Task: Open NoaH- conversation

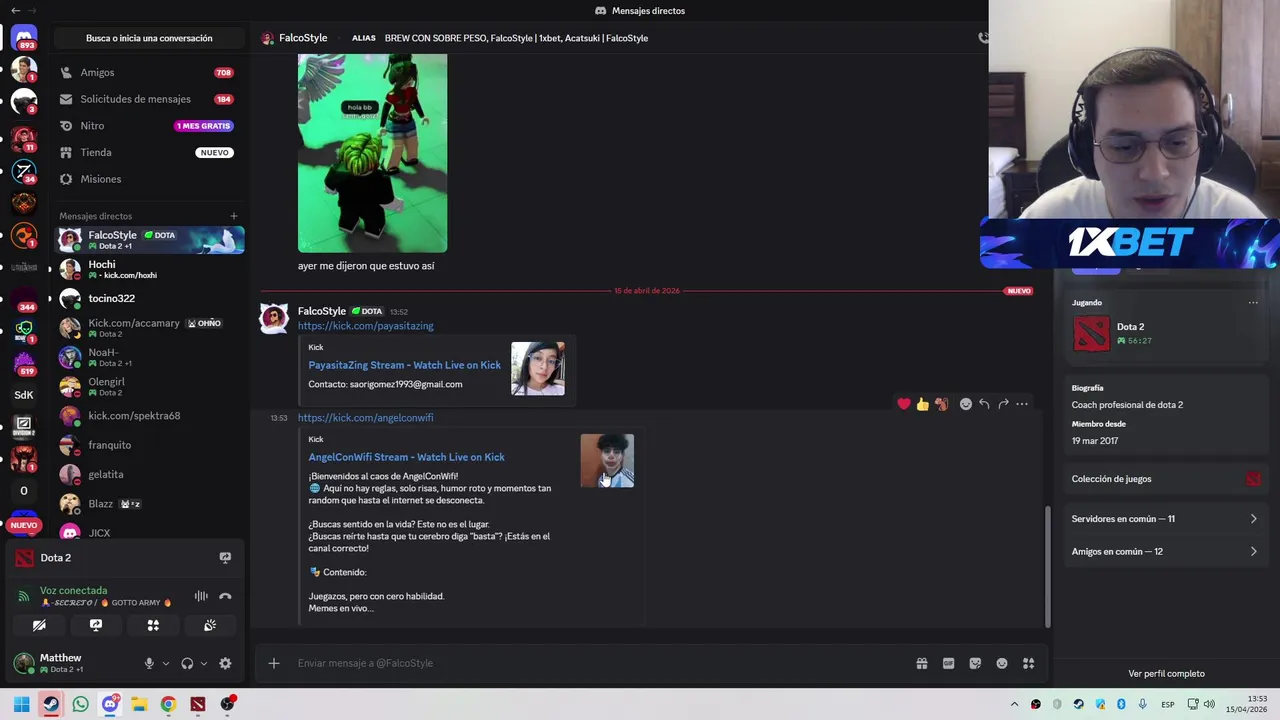Action: pyautogui.click(x=149, y=357)
